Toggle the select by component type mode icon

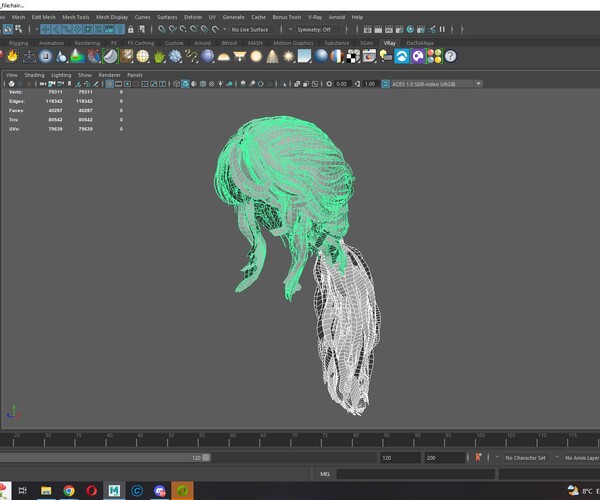pyautogui.click(x=18, y=29)
